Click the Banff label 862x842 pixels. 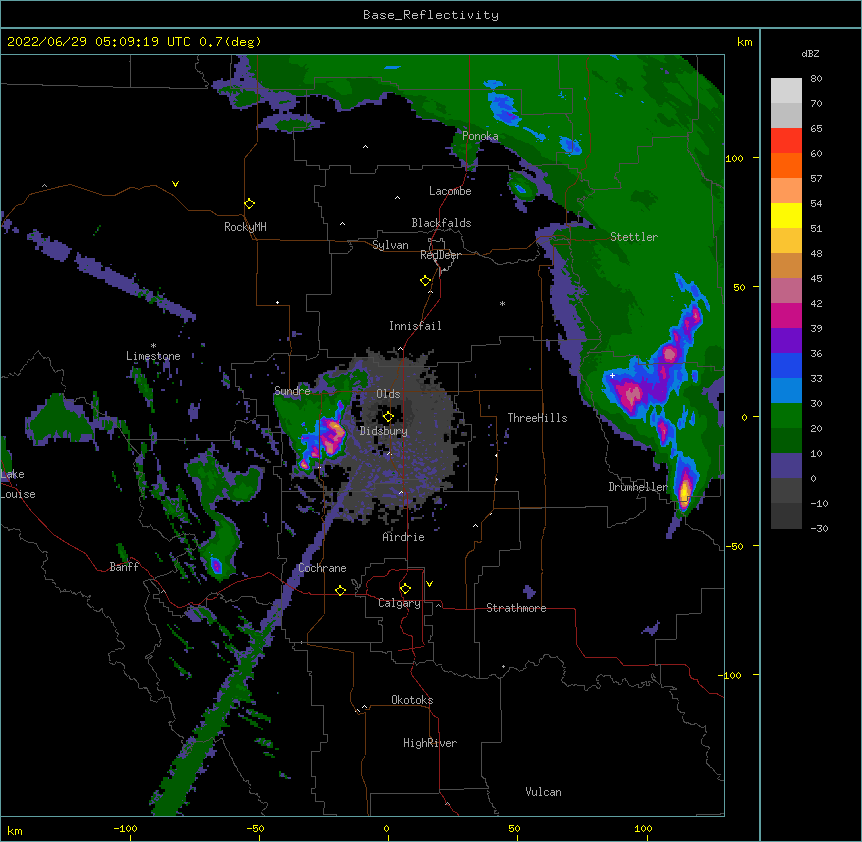tap(124, 567)
